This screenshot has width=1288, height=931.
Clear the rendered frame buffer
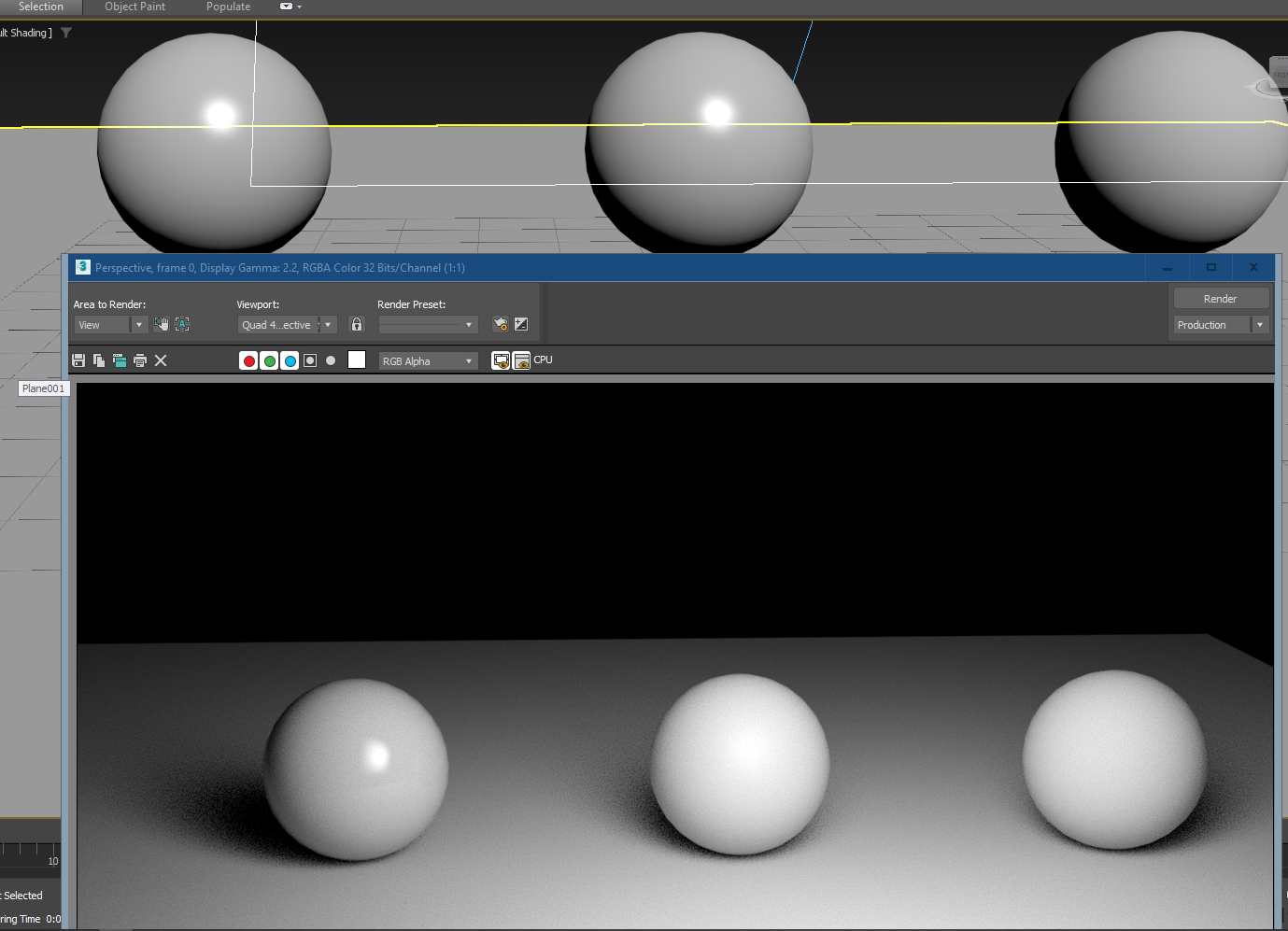tap(160, 360)
